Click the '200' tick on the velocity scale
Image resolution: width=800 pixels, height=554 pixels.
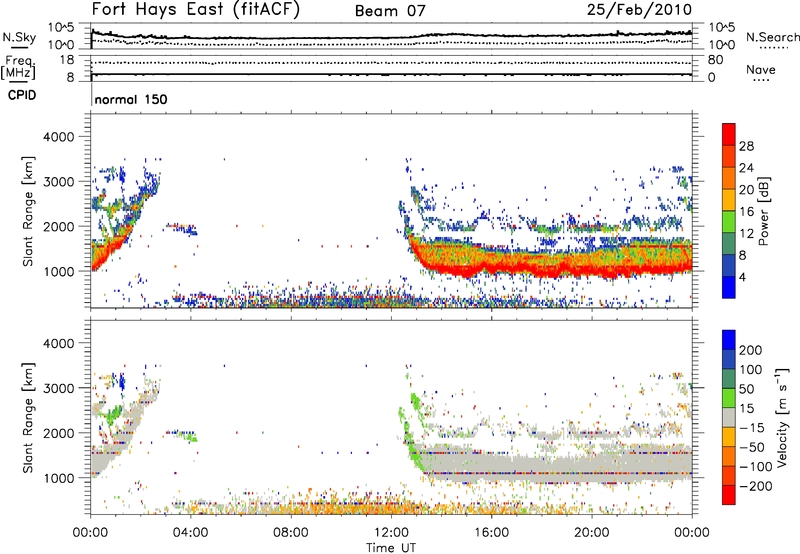pyautogui.click(x=751, y=350)
